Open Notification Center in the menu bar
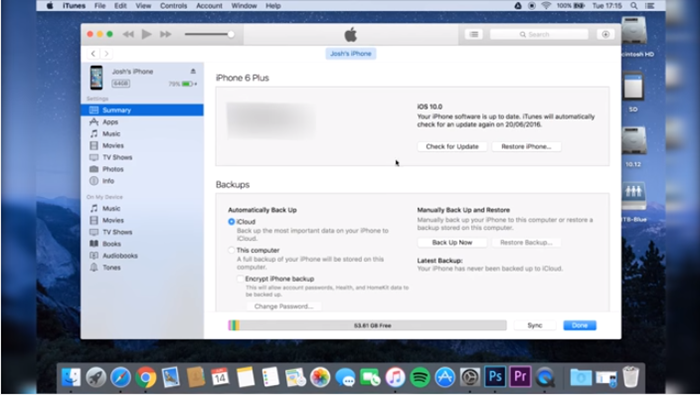The height and width of the screenshot is (395, 700). (x=650, y=6)
